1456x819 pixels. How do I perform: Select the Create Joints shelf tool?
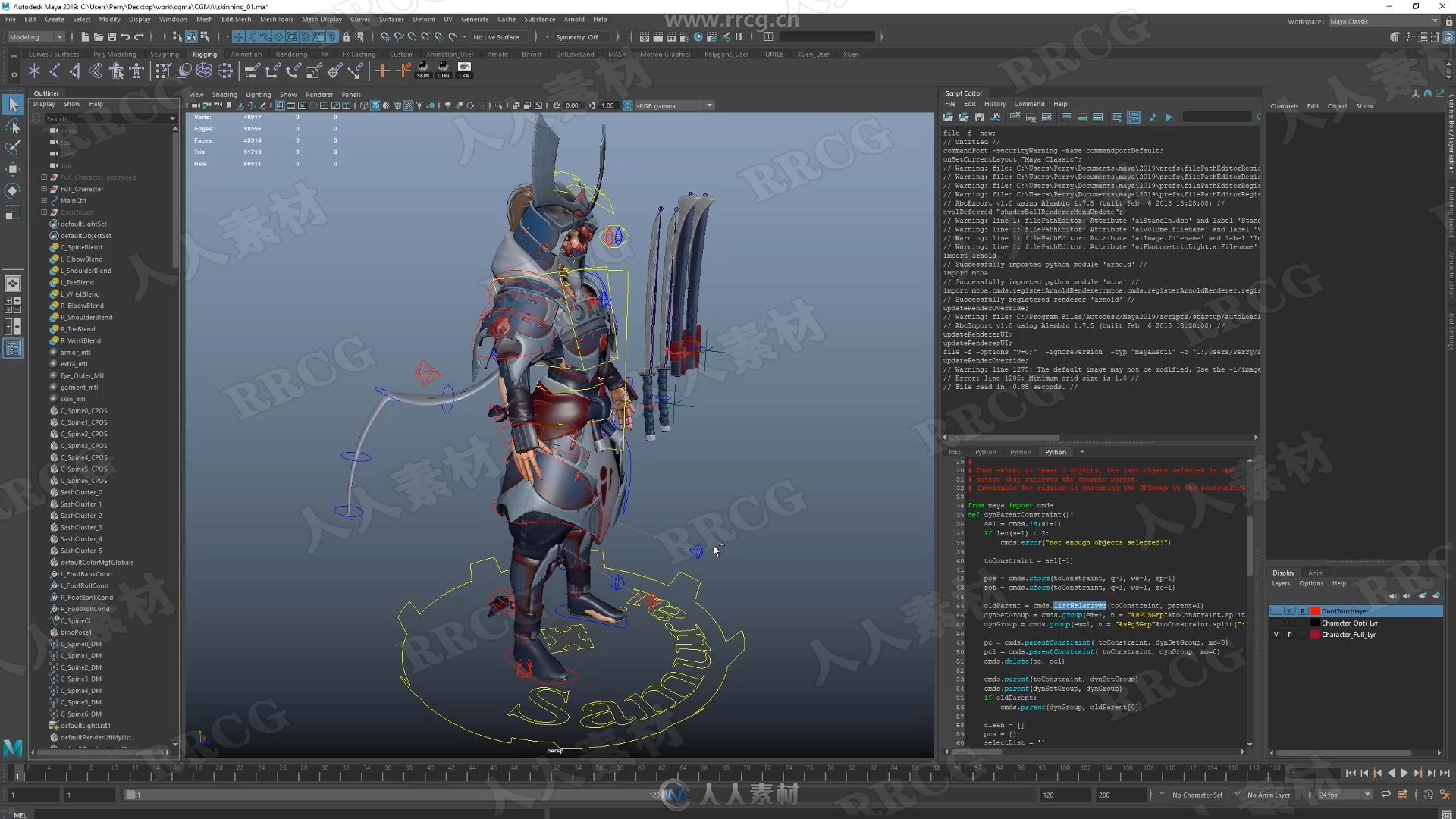(x=55, y=71)
